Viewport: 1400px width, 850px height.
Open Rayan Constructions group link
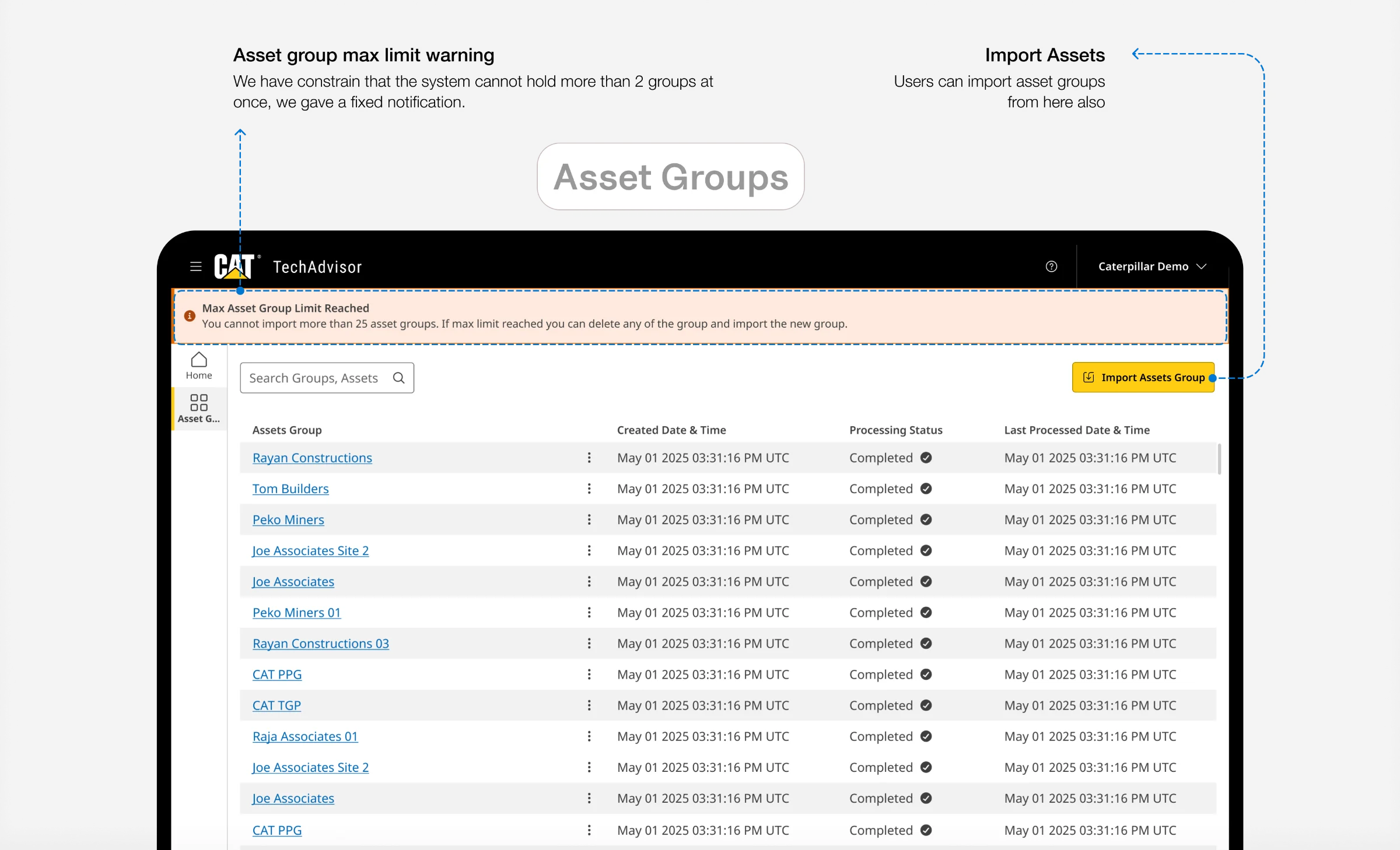point(312,458)
